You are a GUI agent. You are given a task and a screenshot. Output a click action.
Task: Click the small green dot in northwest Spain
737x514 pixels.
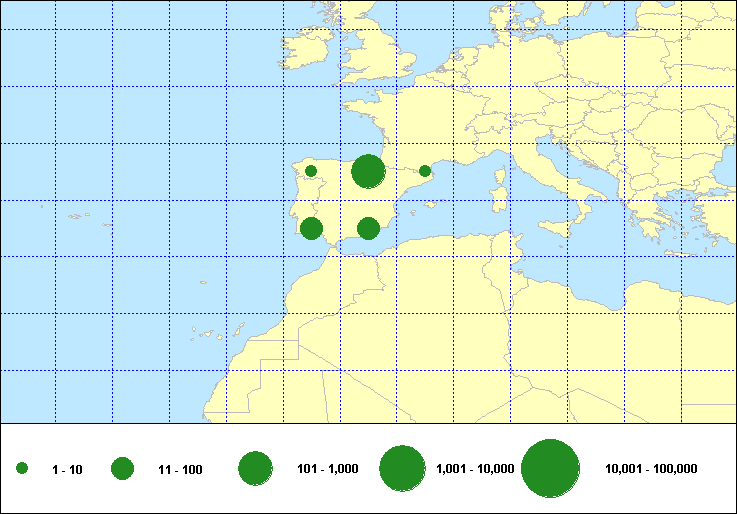pyautogui.click(x=311, y=171)
